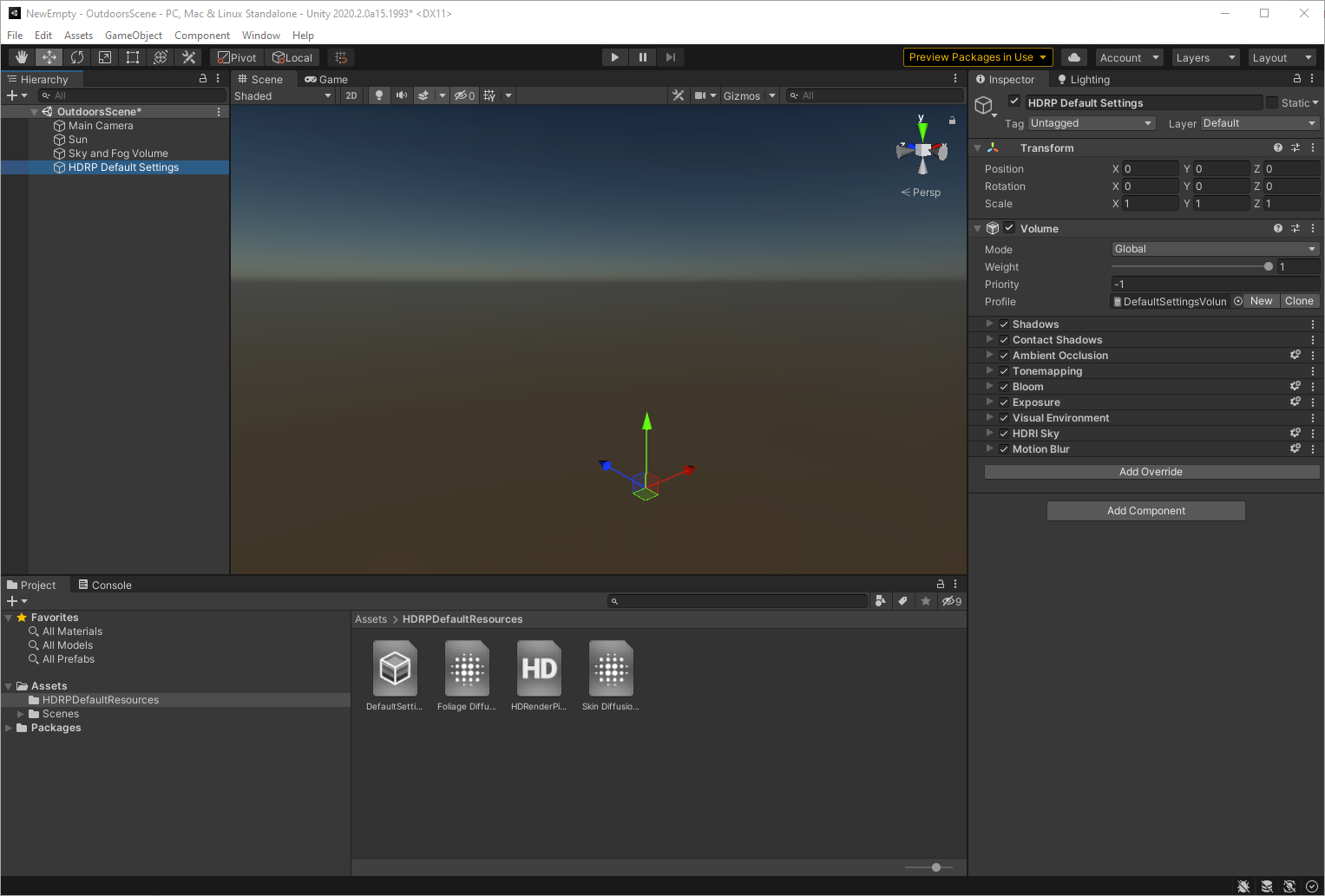Viewport: 1325px width, 896px height.
Task: Toggle scene effects icon
Action: coord(423,95)
